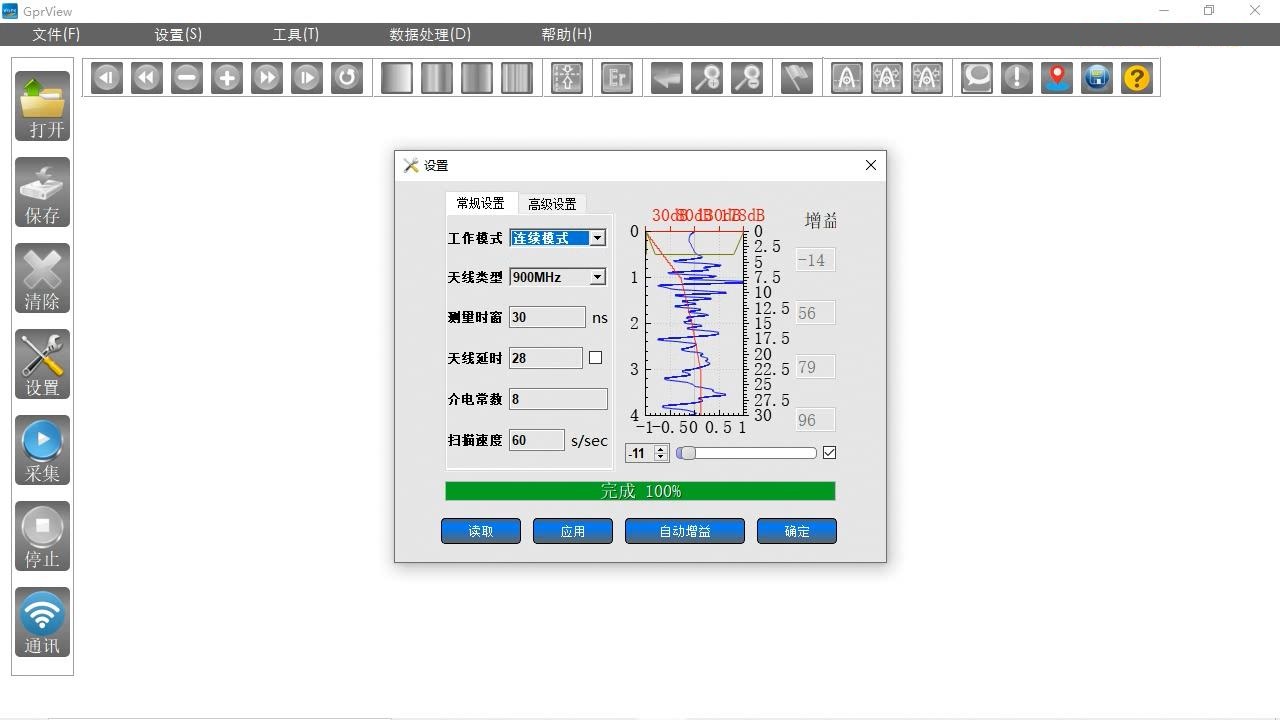Click the 自动增益 button

click(x=685, y=531)
